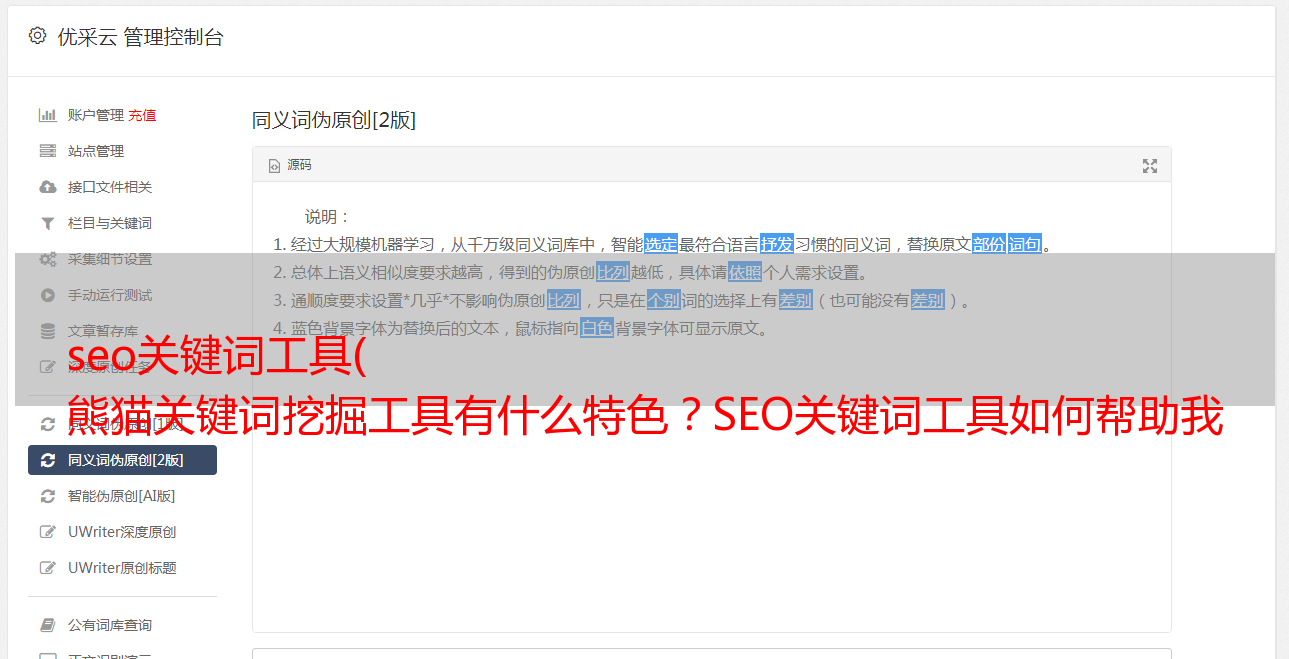Click highlighted word 抒发 in editor
1289x659 pixels.
[777, 244]
